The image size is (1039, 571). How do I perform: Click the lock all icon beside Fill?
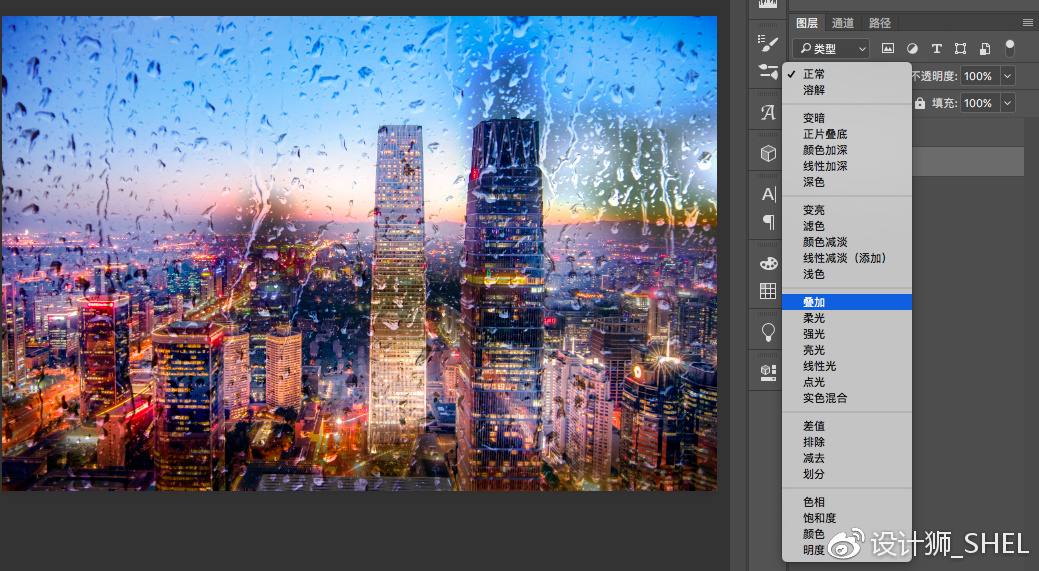[x=920, y=103]
